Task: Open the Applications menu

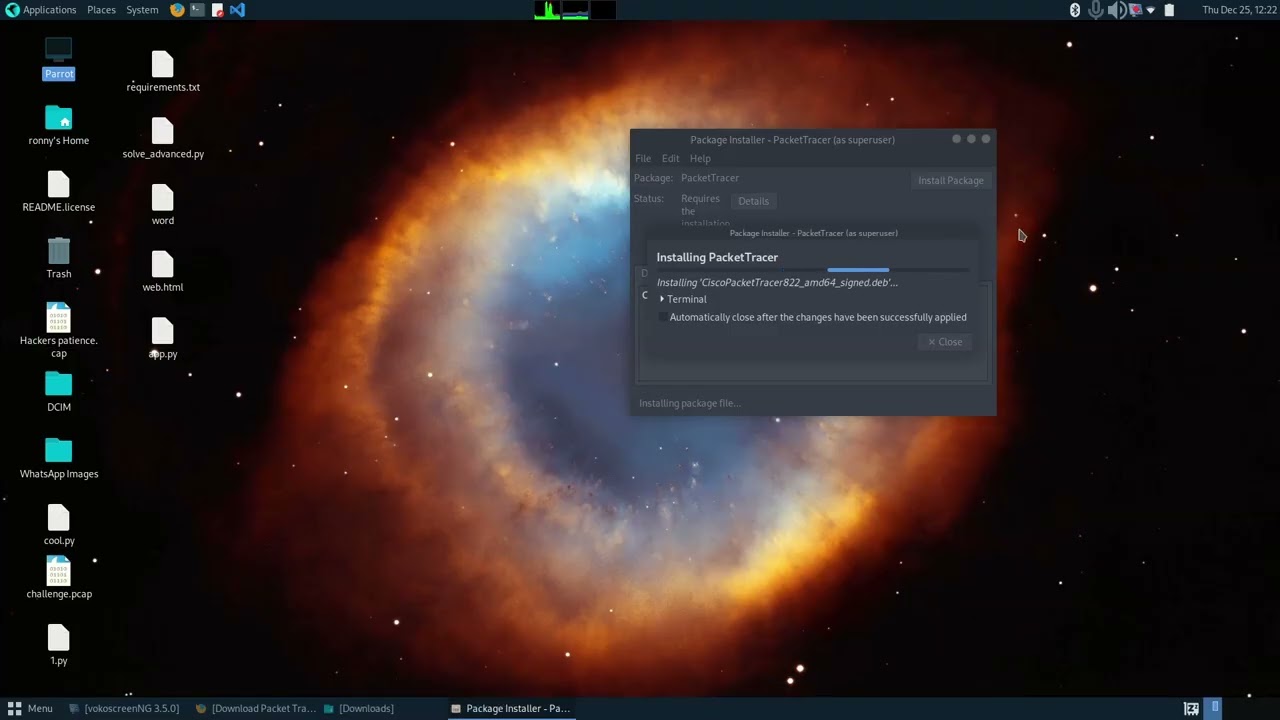Action: tap(41, 10)
